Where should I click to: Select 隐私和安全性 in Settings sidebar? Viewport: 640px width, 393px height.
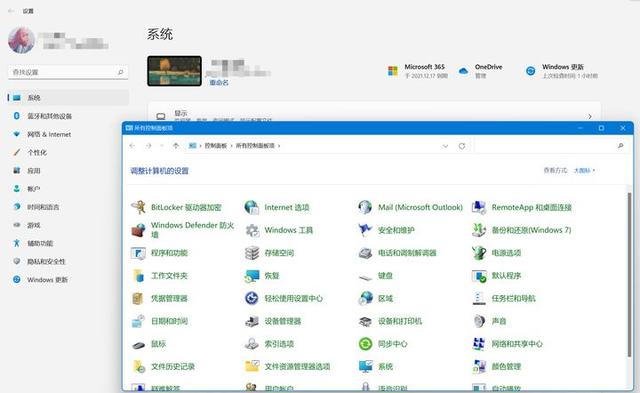tap(68, 262)
